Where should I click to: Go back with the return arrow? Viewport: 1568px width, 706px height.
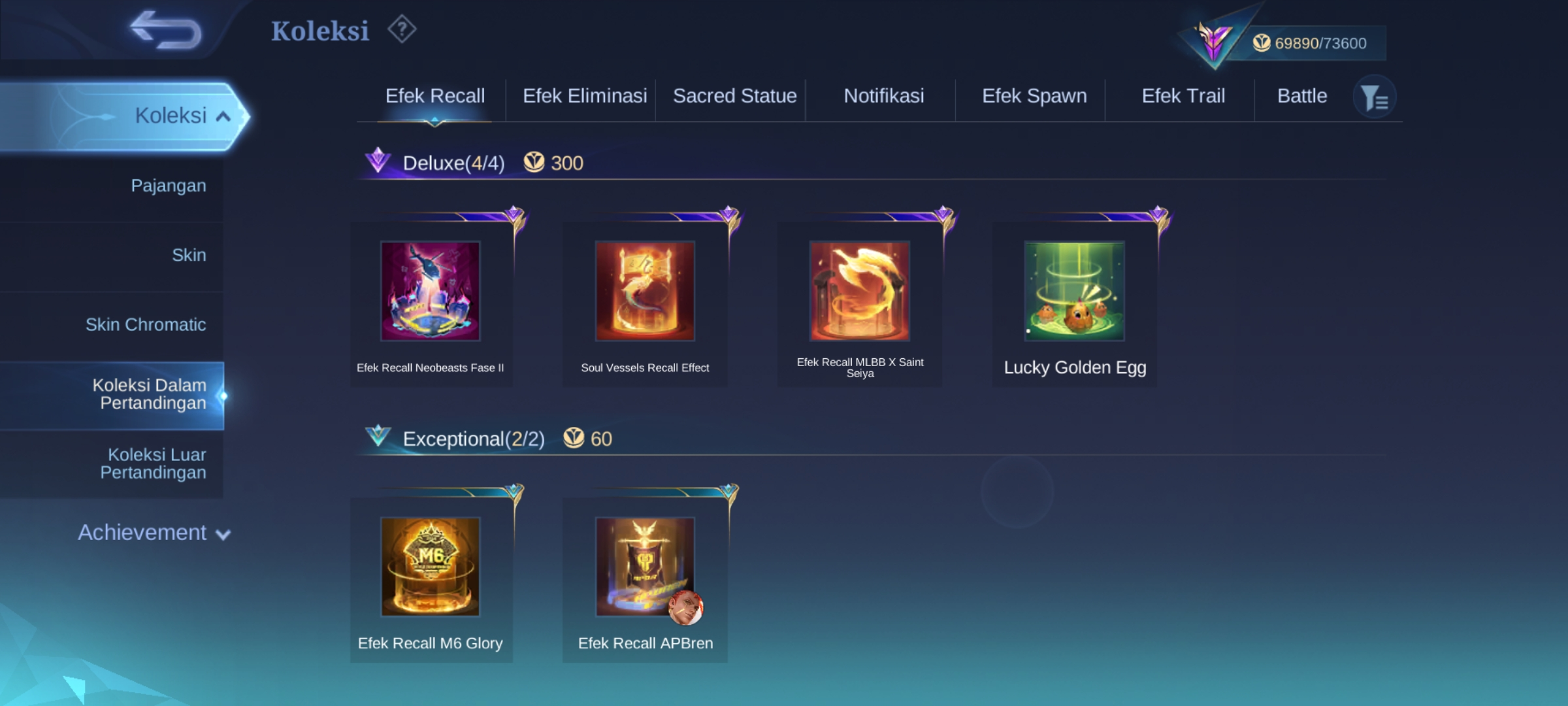(166, 30)
